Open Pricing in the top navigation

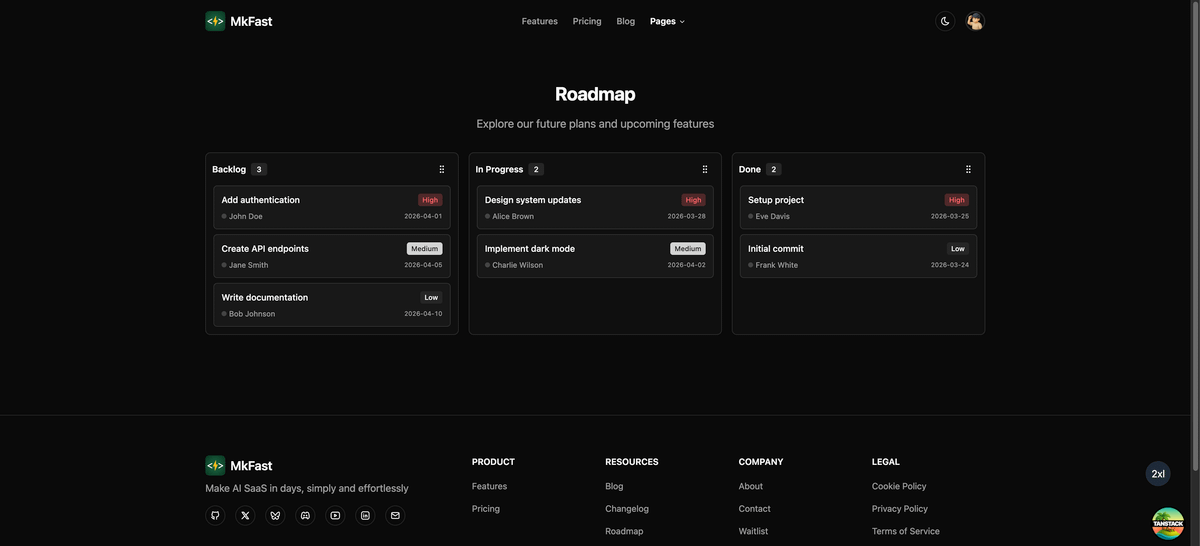pos(587,21)
